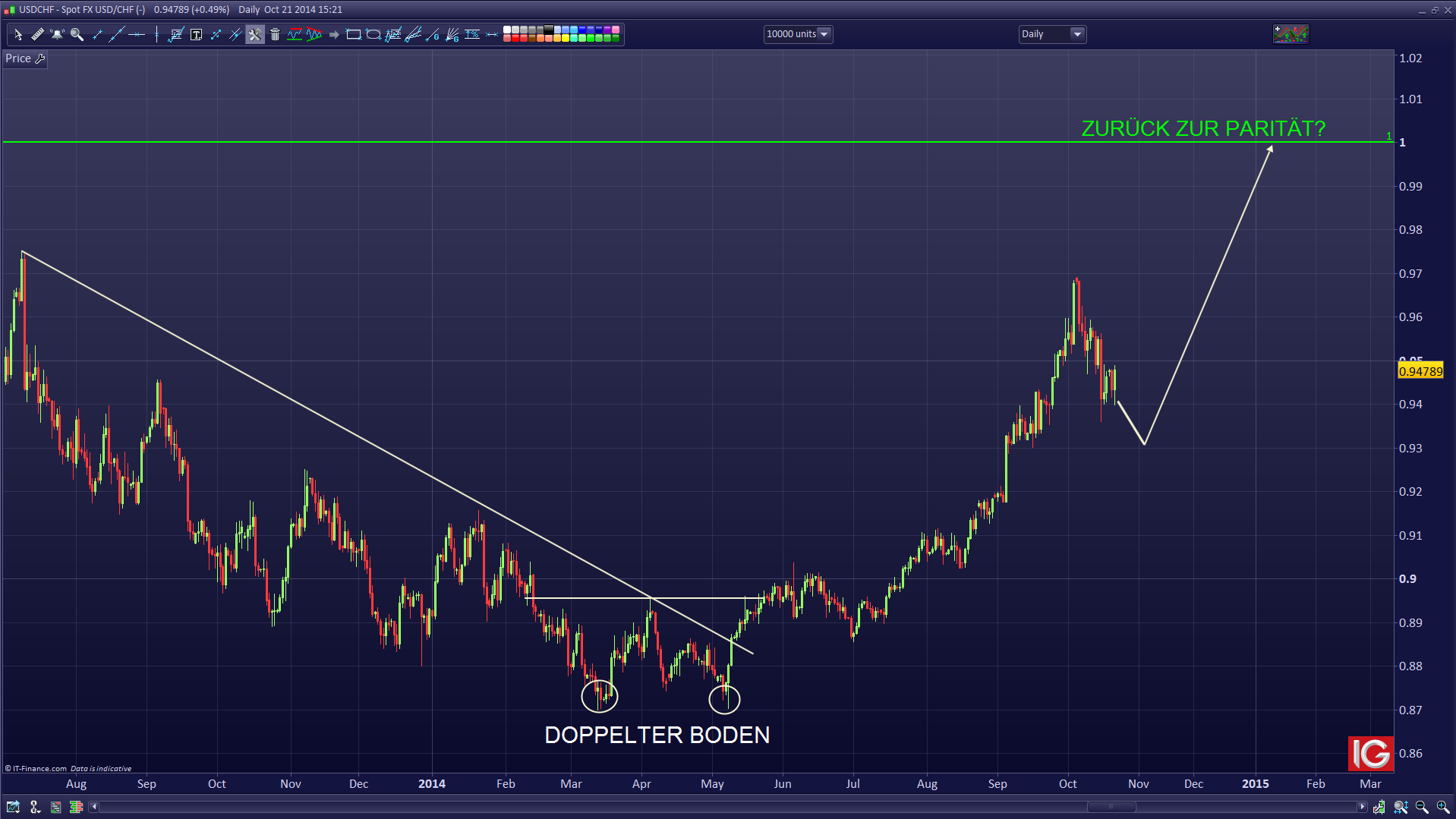Viewport: 1456px width, 819px height.
Task: Click the mini chart thumbnail at top right
Action: pos(1291,34)
